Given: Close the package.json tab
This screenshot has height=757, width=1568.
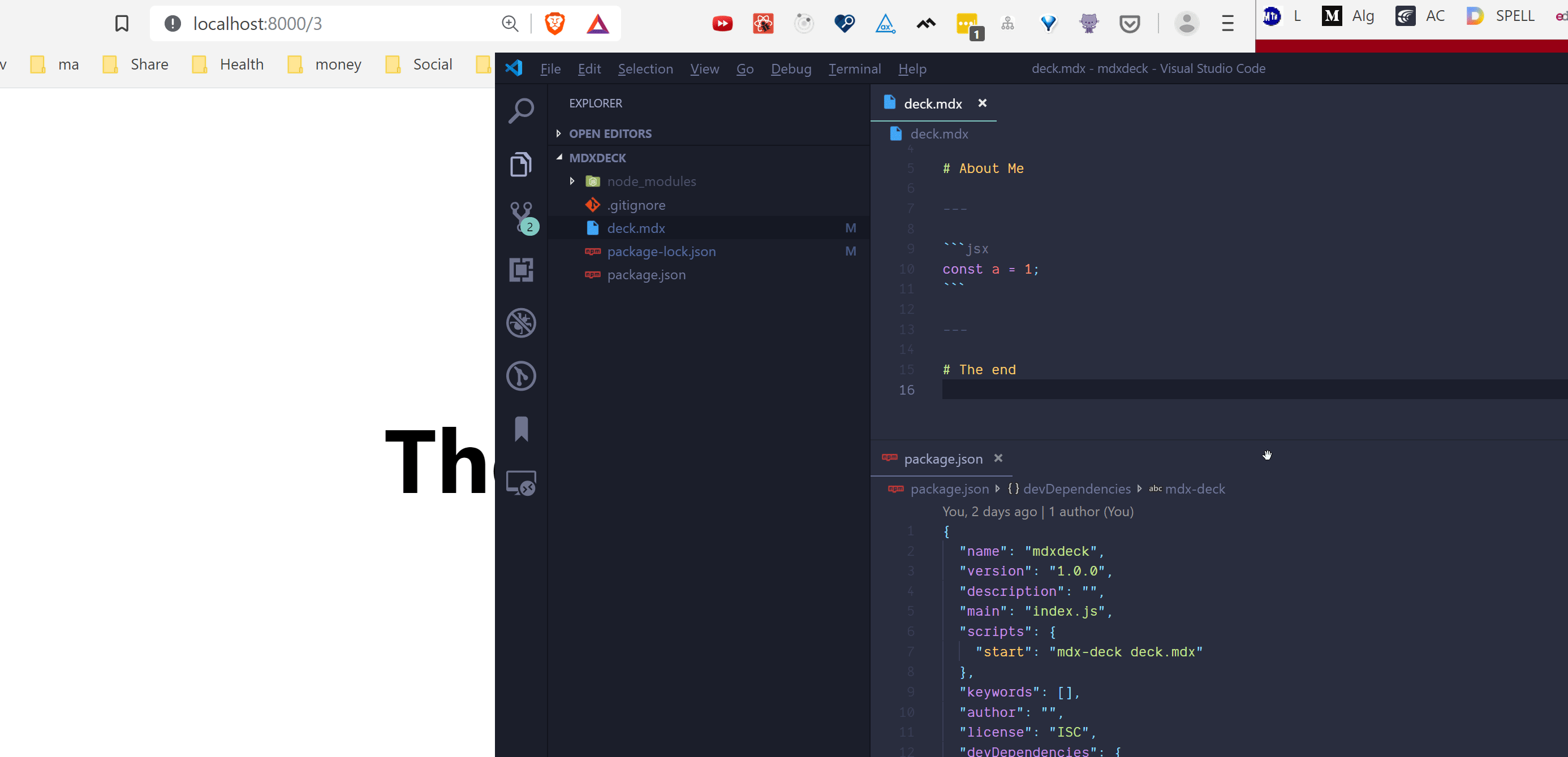Looking at the screenshot, I should 998,457.
